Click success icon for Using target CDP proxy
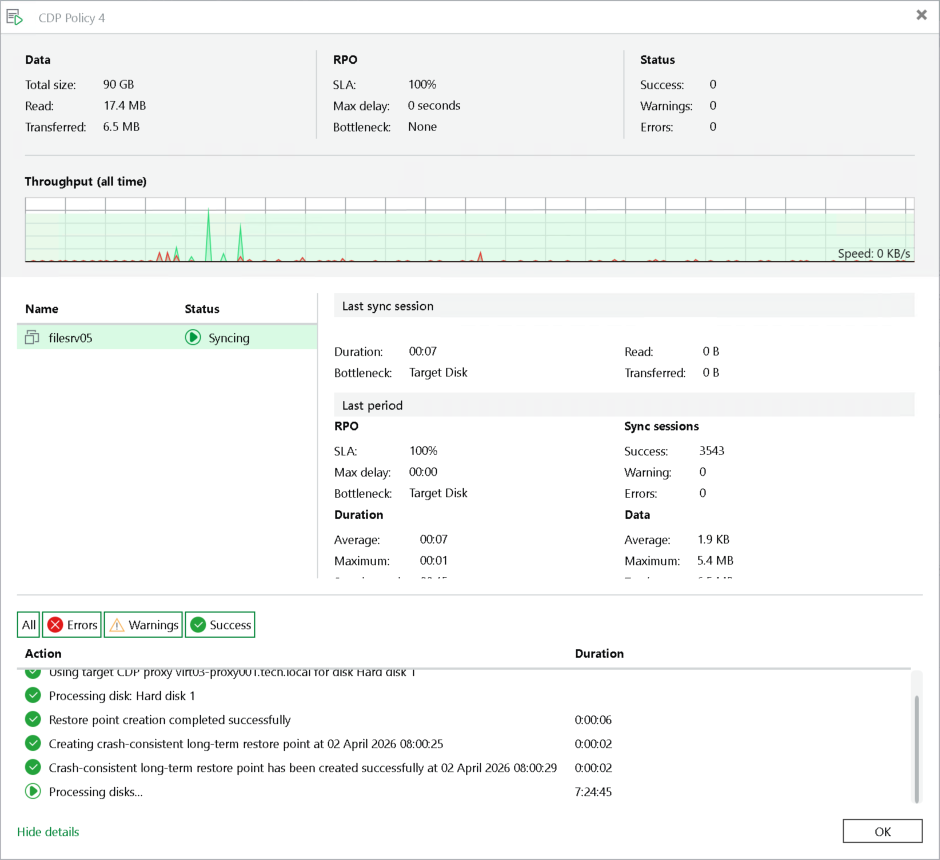This screenshot has width=940, height=860. (x=33, y=673)
